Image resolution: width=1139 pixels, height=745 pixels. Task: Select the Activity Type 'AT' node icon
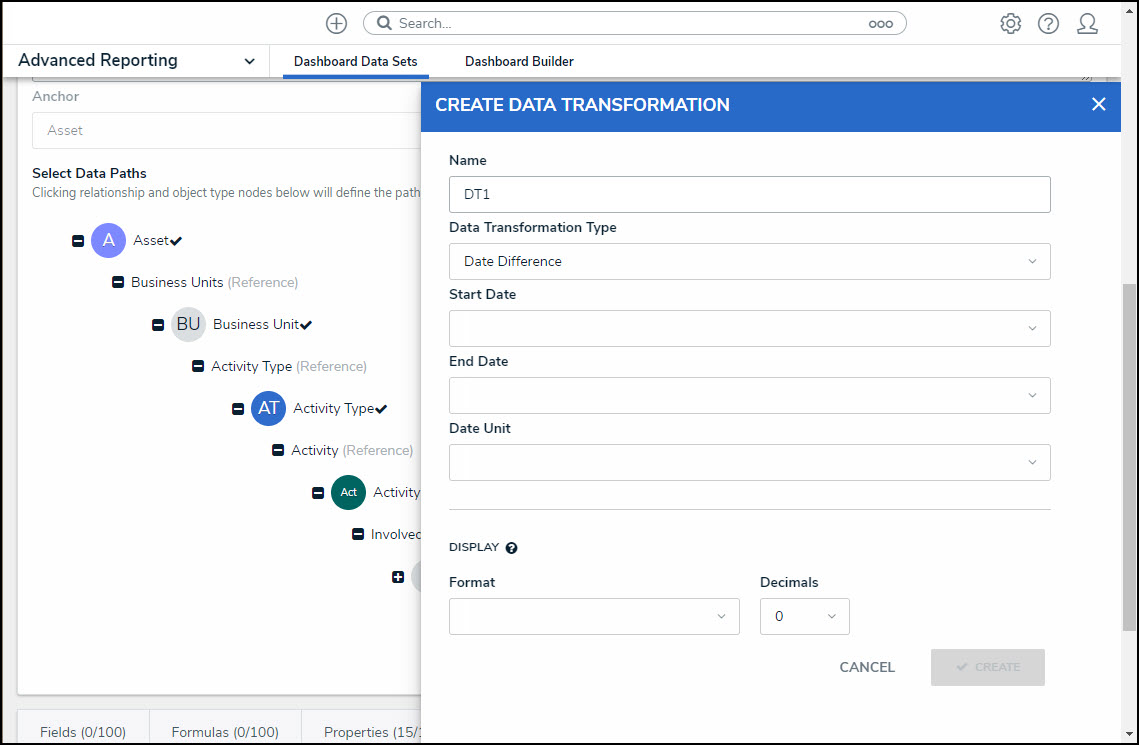click(x=268, y=408)
